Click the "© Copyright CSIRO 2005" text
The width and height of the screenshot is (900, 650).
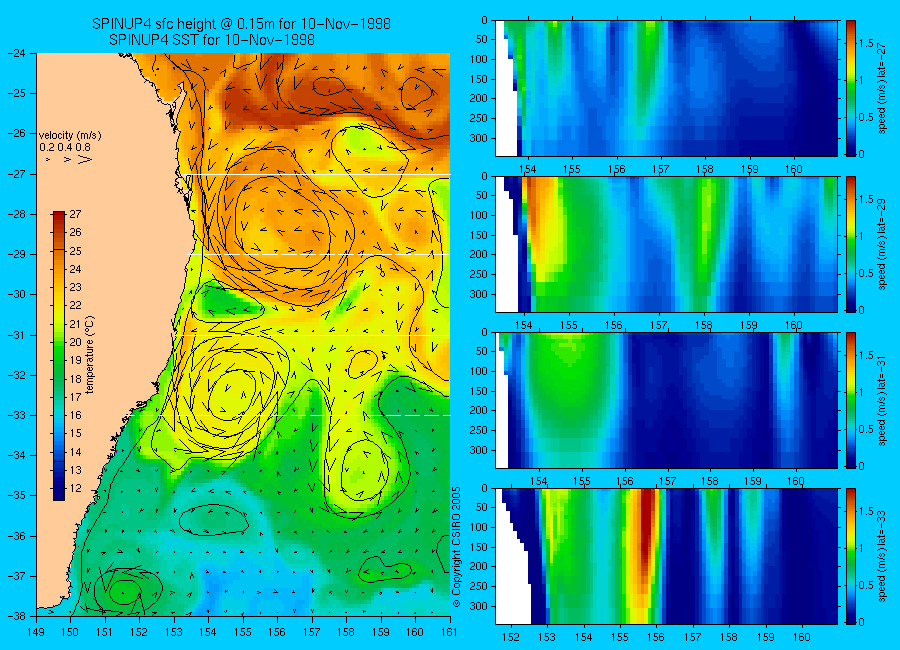pyautogui.click(x=456, y=547)
